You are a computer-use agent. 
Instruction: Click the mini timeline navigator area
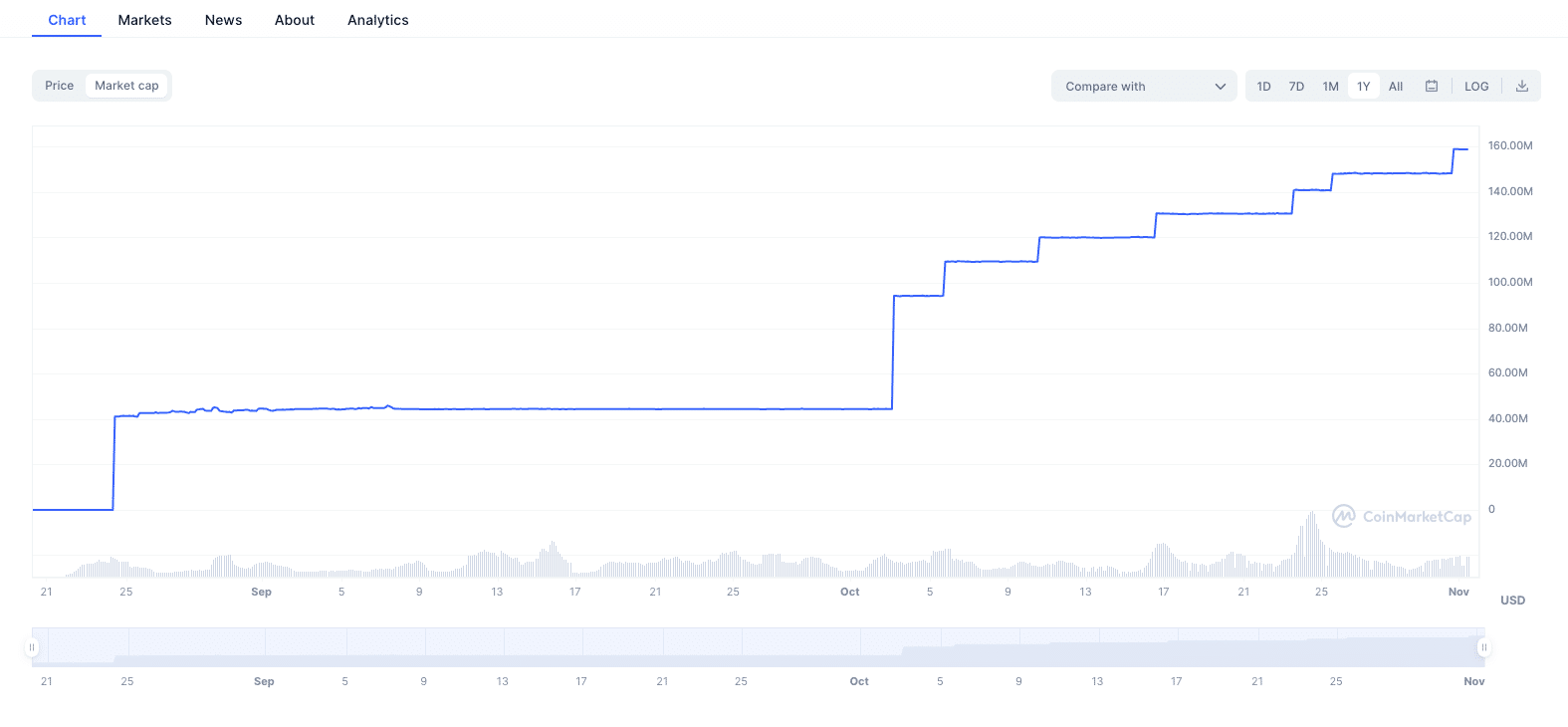tap(758, 647)
